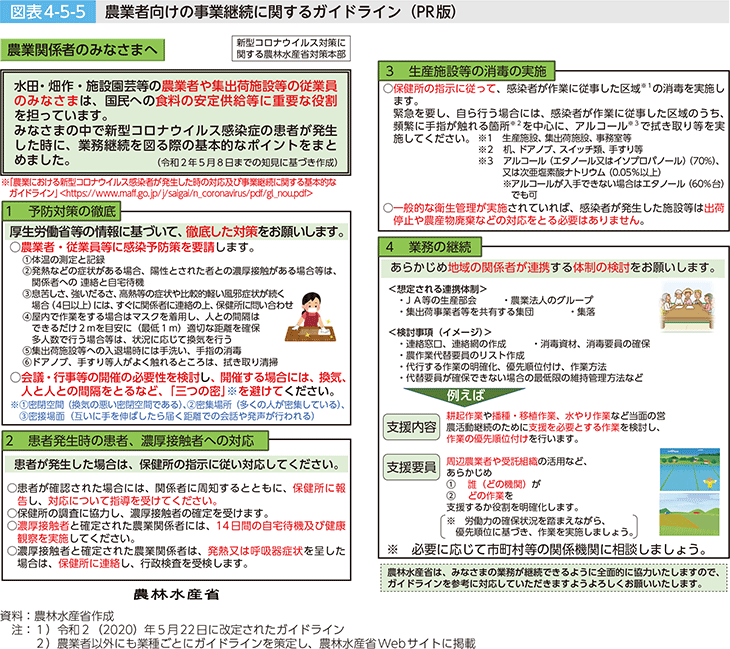Click the rice paddy field illustration

[690, 469]
